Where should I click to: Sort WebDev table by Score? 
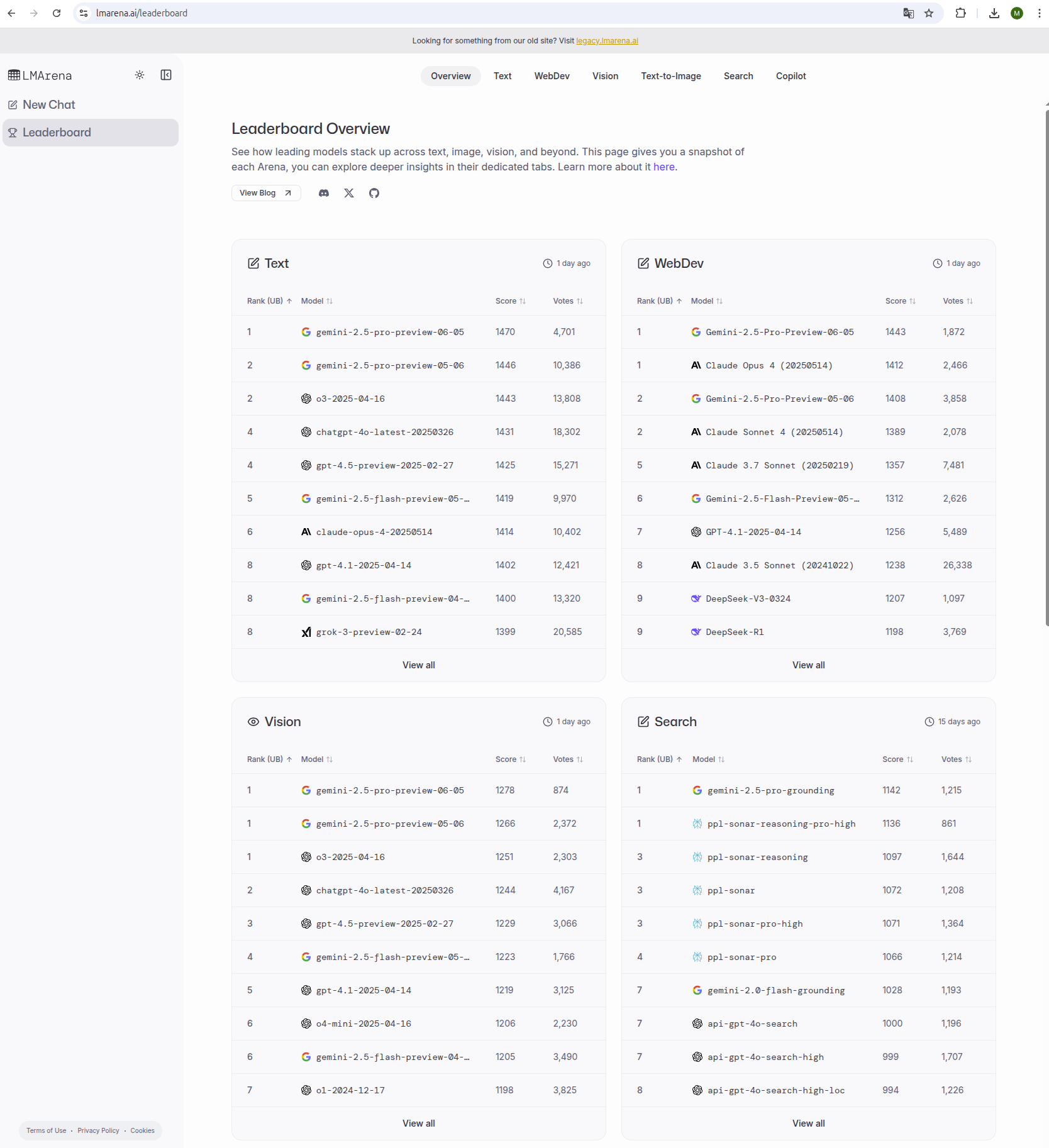pyautogui.click(x=901, y=301)
